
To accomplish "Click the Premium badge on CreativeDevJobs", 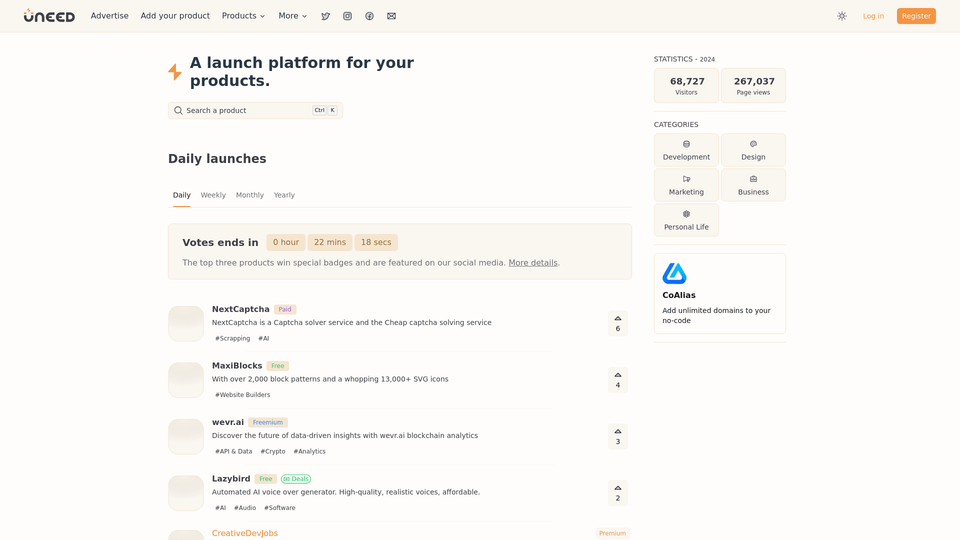I will tap(612, 533).
